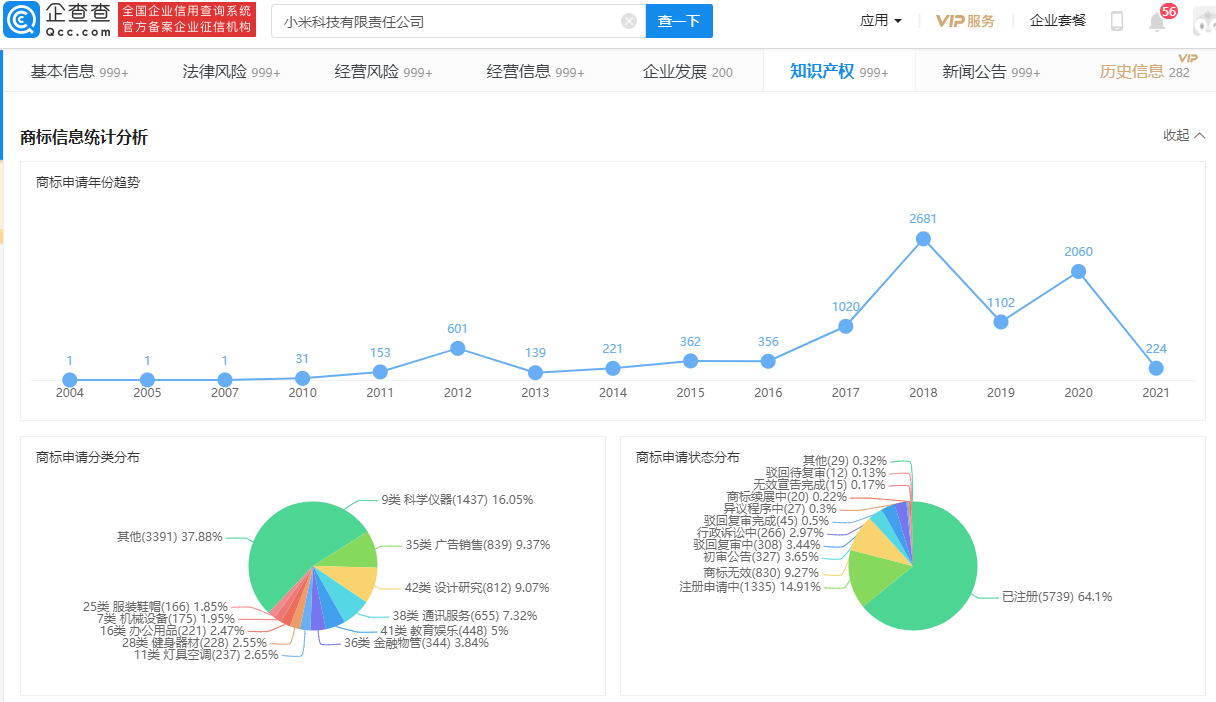
Task: Select the 2019 data point showing 1102
Action: pos(1001,322)
